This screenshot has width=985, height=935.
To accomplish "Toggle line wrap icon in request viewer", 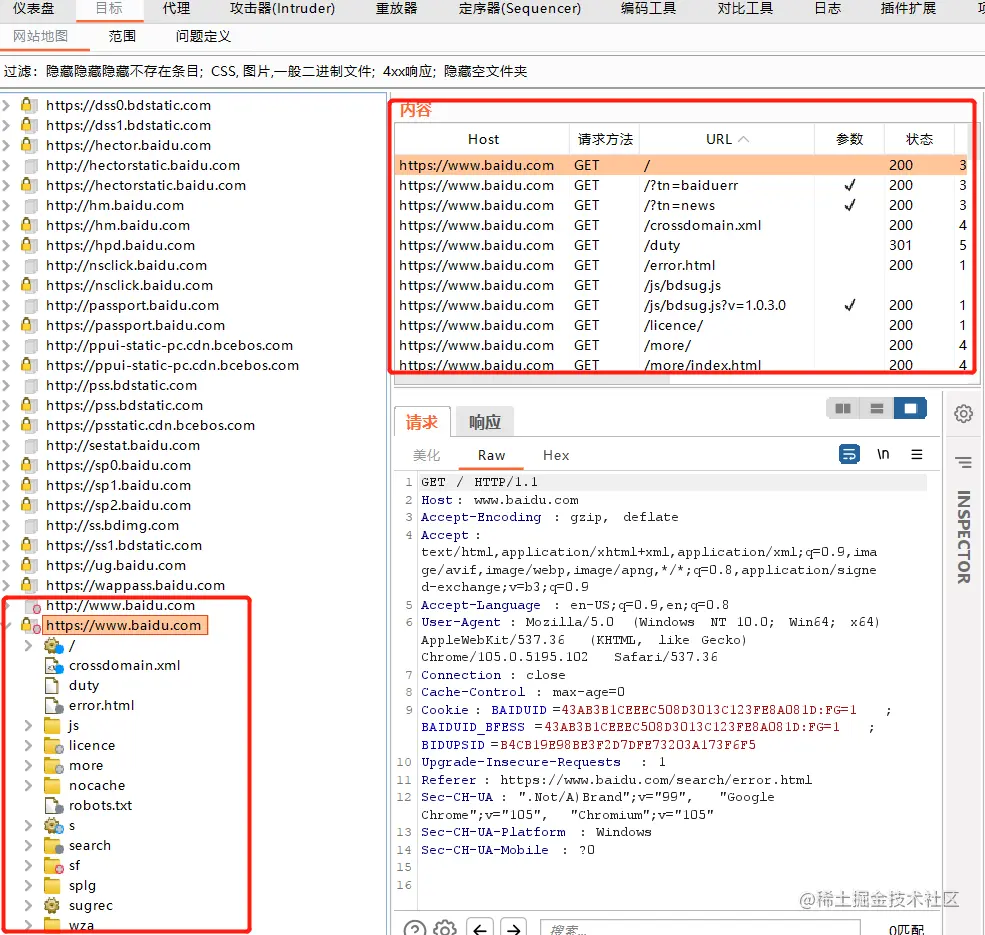I will coord(849,454).
